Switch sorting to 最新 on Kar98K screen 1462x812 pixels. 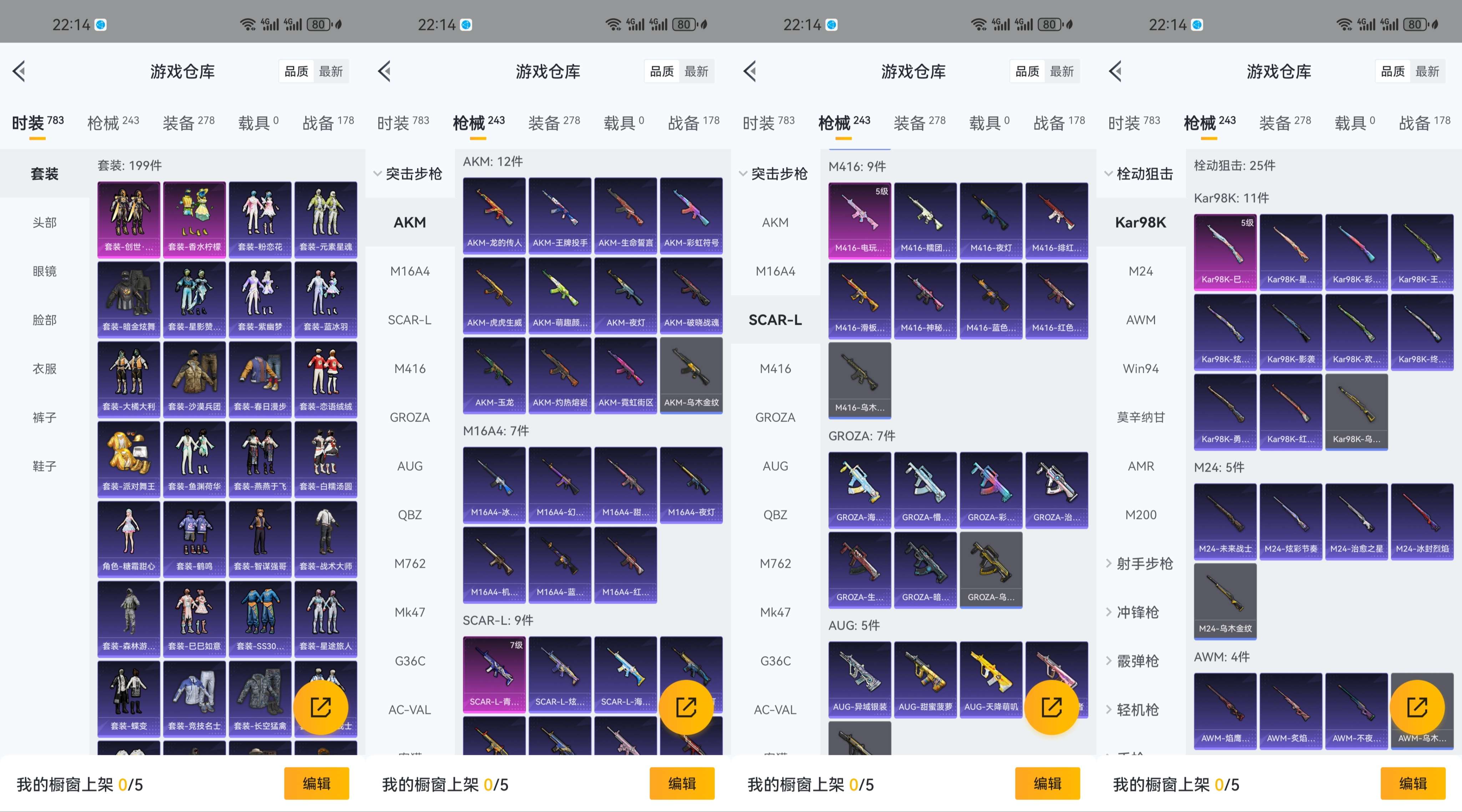click(x=1427, y=71)
